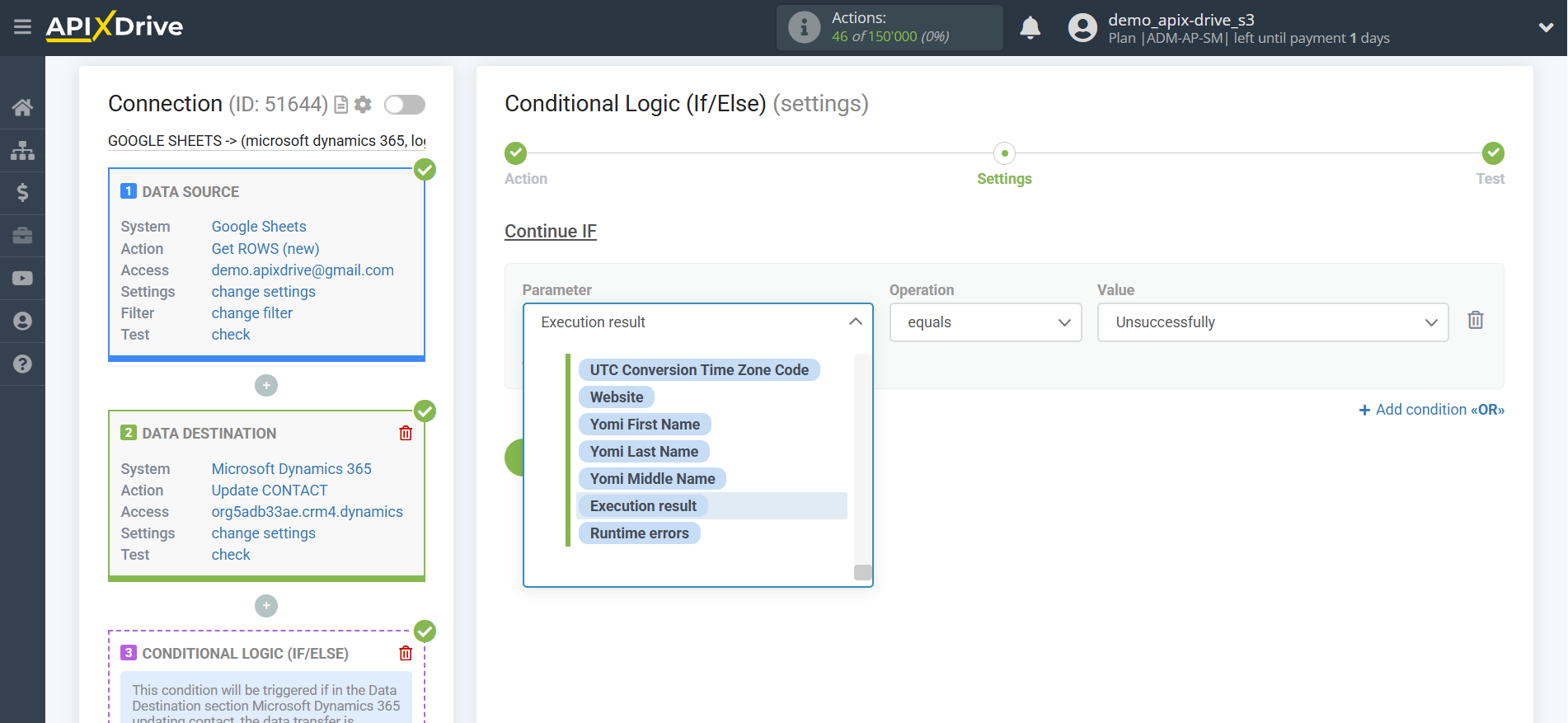Open the briefcase sidebar icon

click(x=22, y=236)
